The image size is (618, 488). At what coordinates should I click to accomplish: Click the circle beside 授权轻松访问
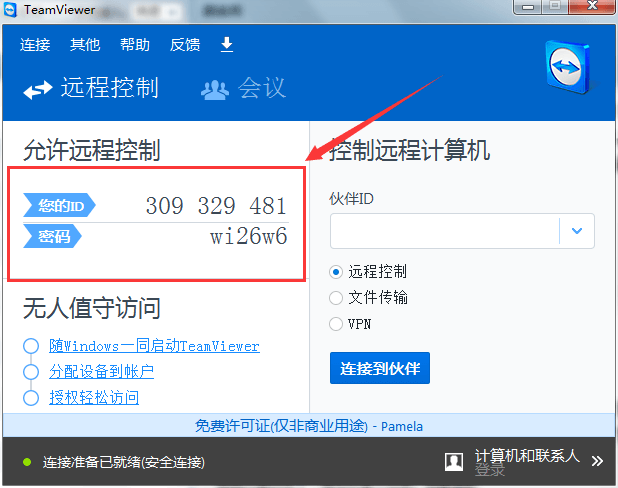(x=31, y=397)
